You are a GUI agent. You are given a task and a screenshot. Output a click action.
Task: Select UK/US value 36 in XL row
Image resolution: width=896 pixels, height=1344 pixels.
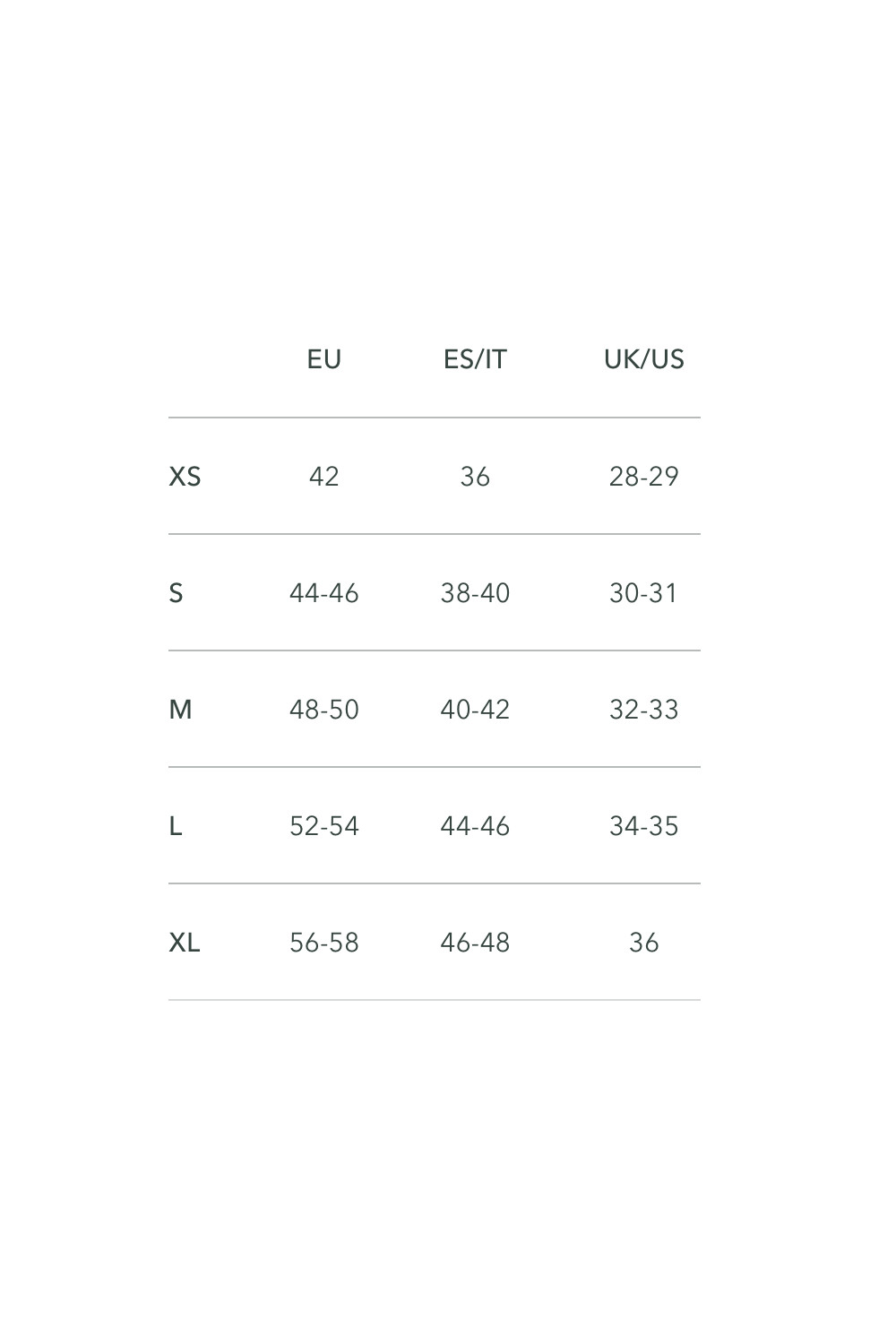tap(643, 942)
